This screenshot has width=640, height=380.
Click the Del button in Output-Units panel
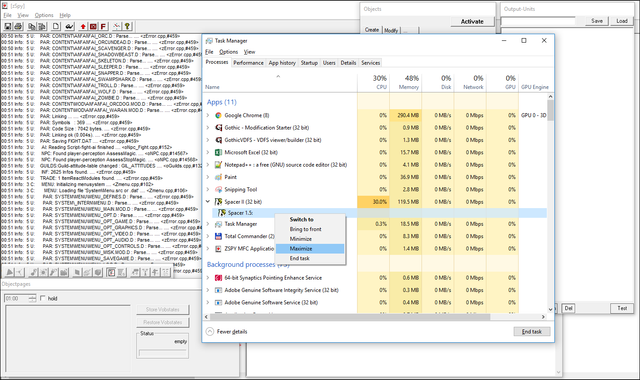point(569,308)
